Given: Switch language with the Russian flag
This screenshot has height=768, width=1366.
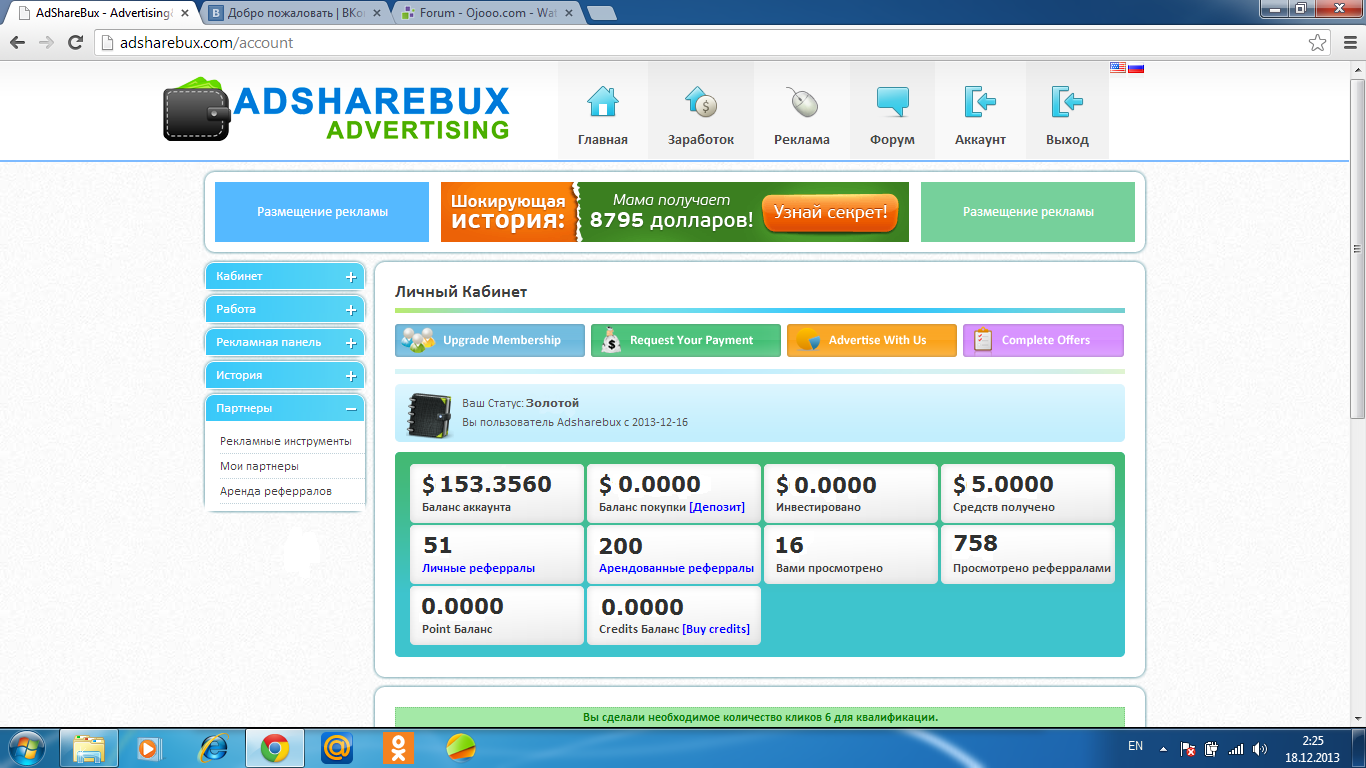Looking at the screenshot, I should point(1136,68).
